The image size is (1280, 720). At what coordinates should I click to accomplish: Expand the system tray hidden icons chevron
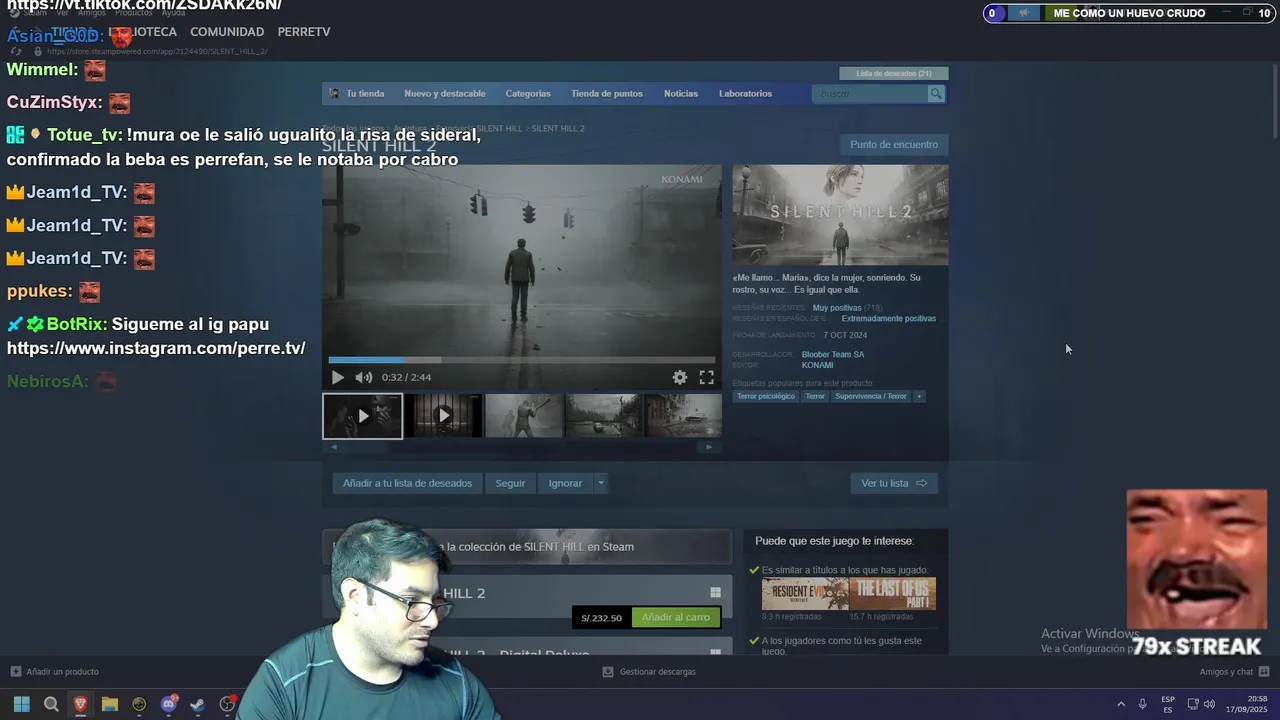[x=1121, y=704]
